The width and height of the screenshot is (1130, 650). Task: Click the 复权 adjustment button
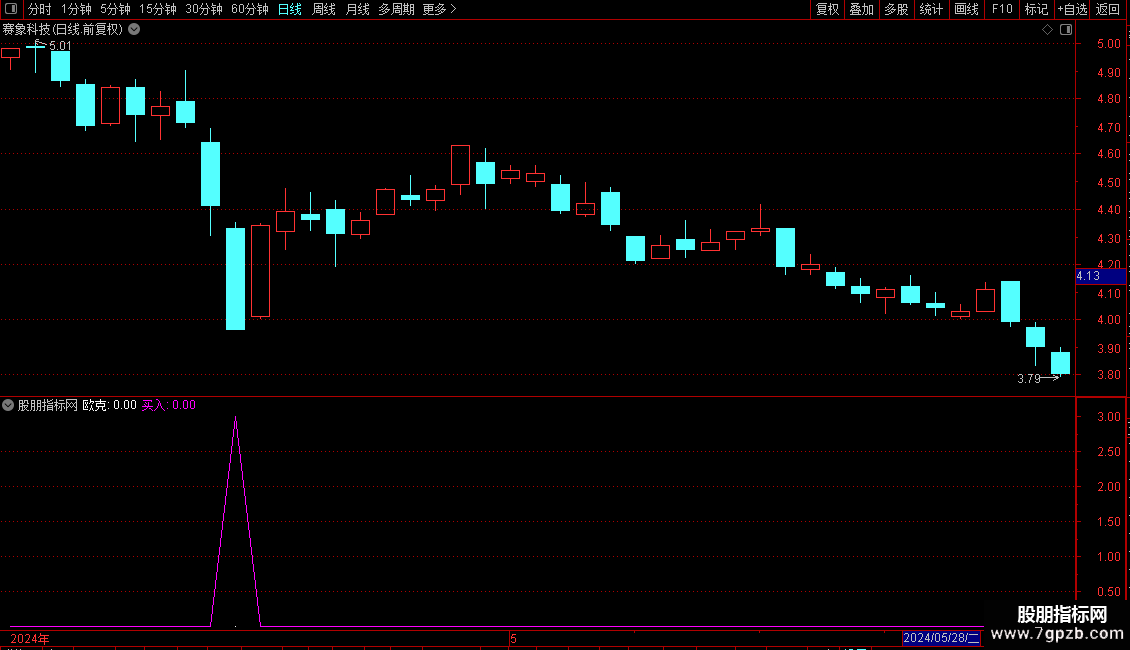click(827, 9)
